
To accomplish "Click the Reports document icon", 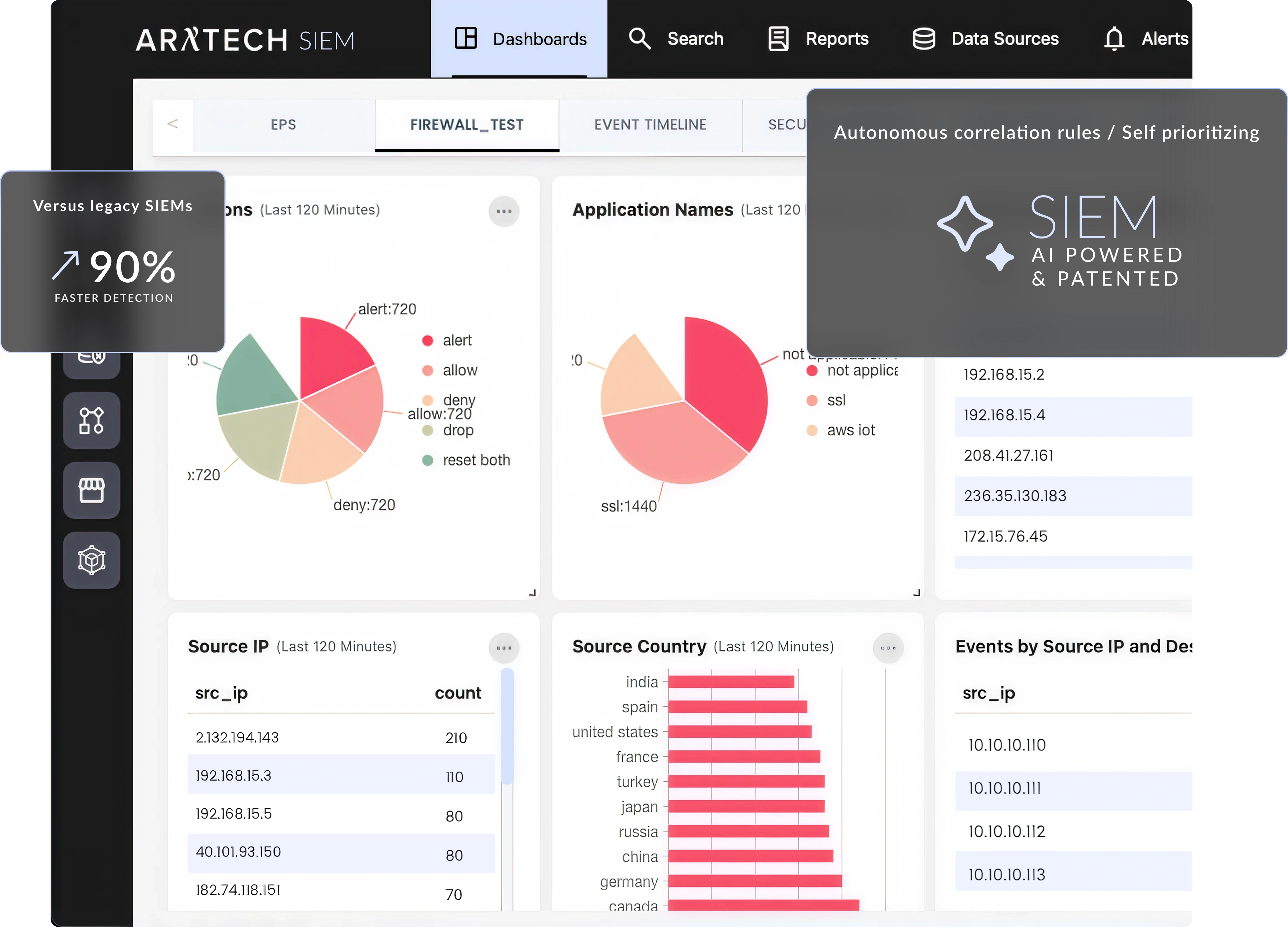I will 778,39.
